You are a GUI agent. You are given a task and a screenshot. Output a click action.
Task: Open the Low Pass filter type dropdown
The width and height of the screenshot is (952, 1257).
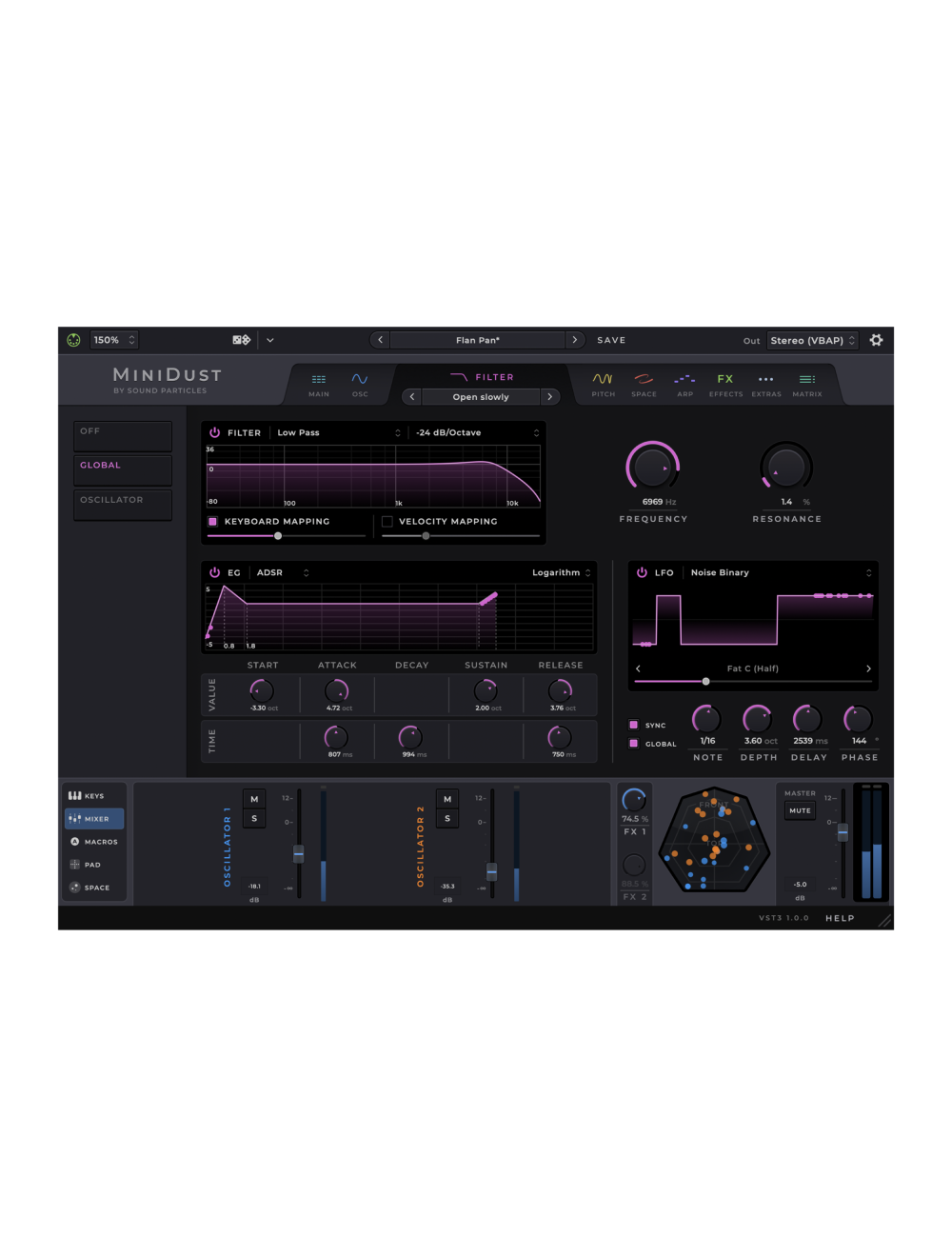tap(338, 432)
